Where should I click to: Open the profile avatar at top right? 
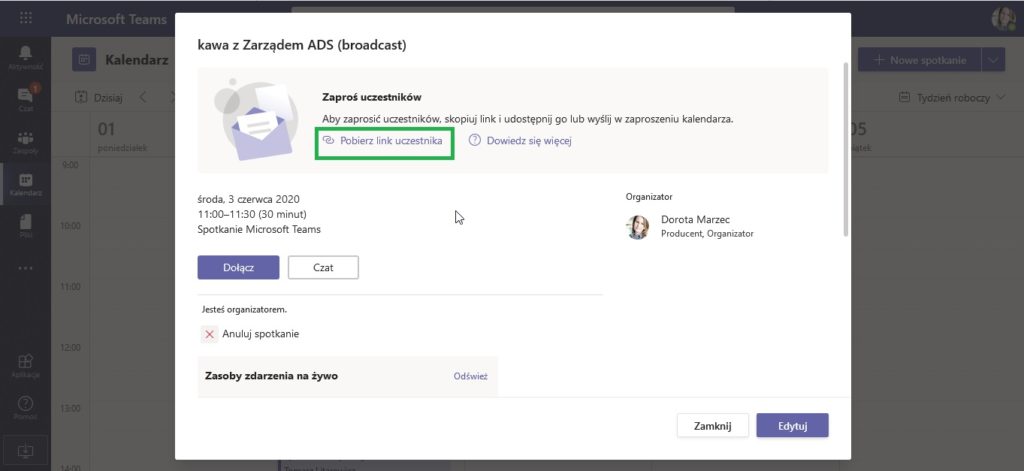coord(1003,19)
